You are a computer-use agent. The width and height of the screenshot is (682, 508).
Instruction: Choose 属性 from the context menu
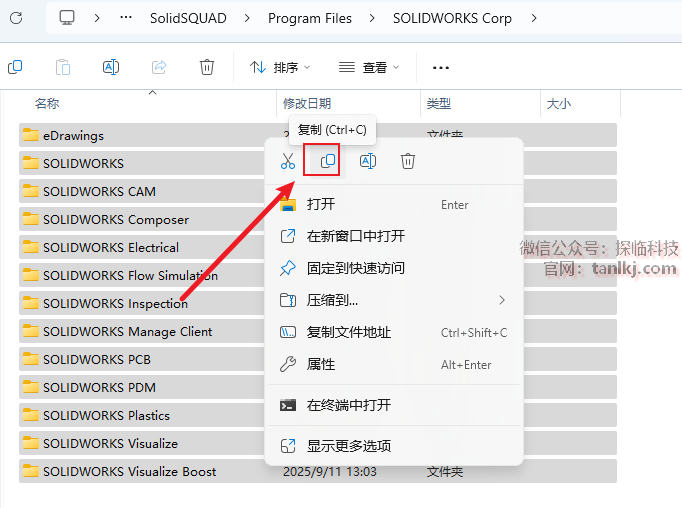[x=394, y=364]
